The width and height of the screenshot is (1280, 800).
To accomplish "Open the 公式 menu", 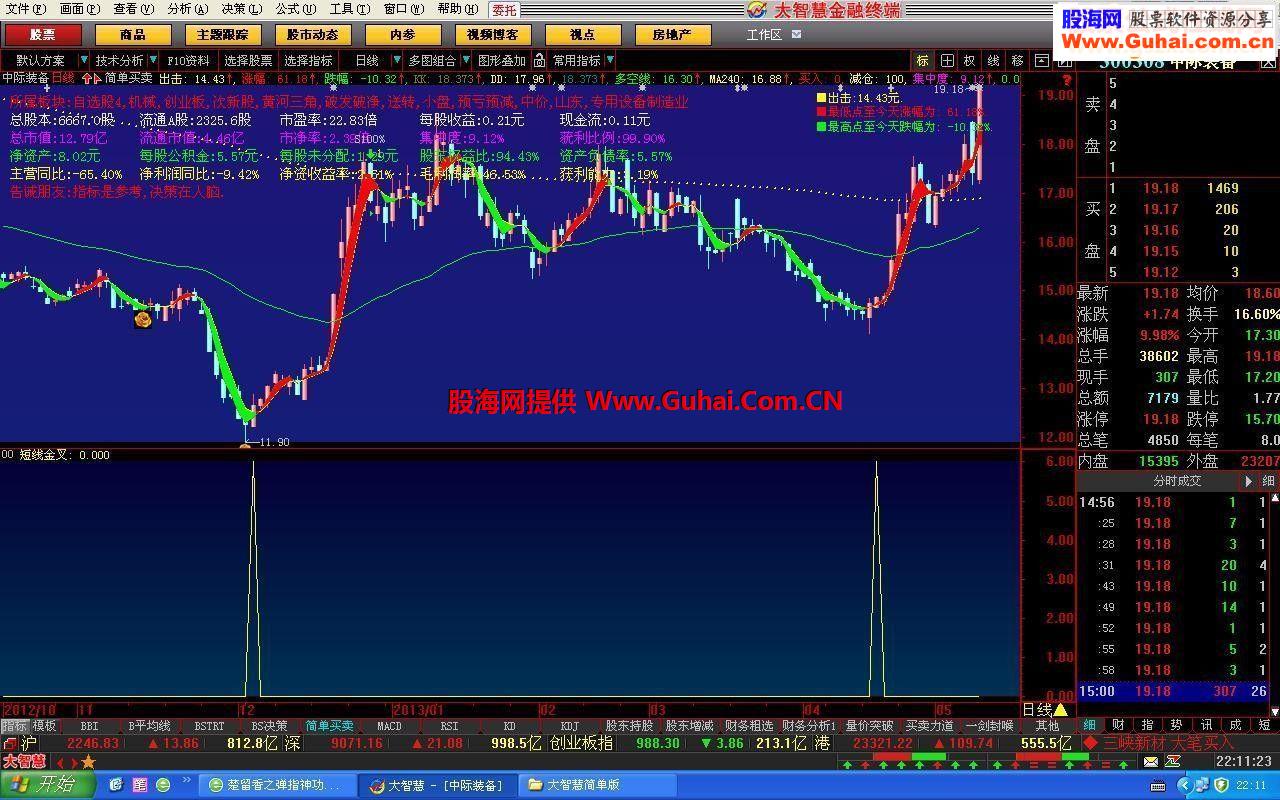I will click(x=295, y=9).
